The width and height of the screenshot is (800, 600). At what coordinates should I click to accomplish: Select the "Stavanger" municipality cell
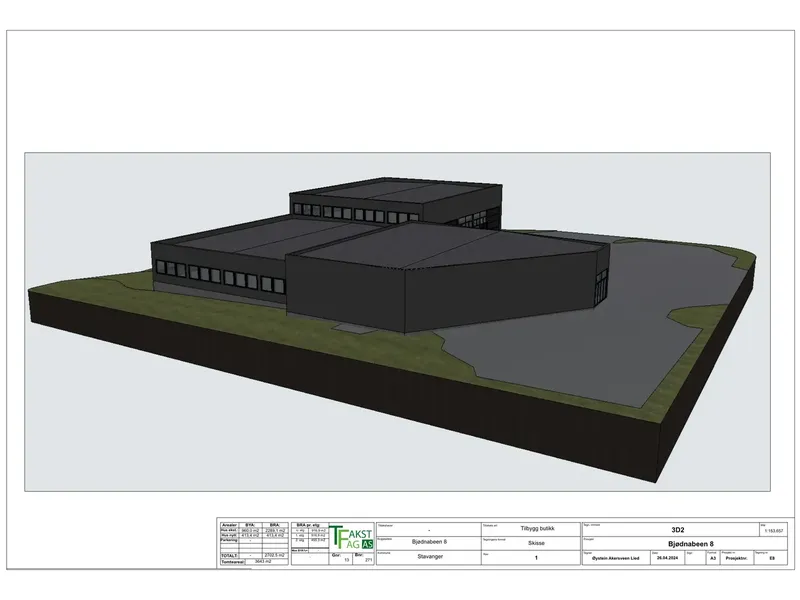430,557
